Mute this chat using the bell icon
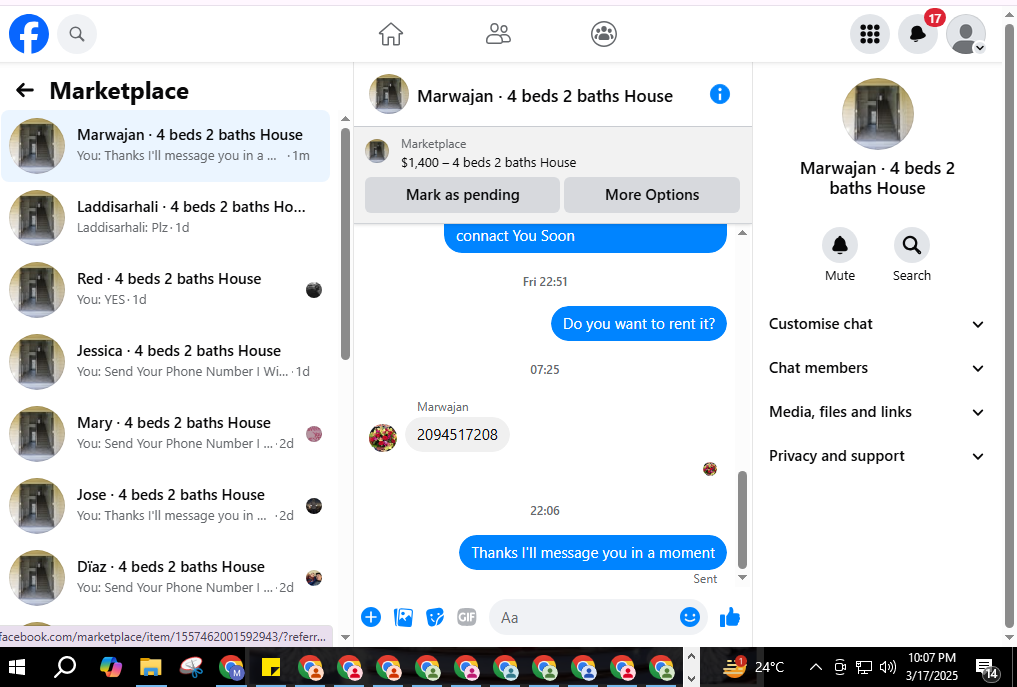This screenshot has height=687, width=1017. click(x=839, y=245)
